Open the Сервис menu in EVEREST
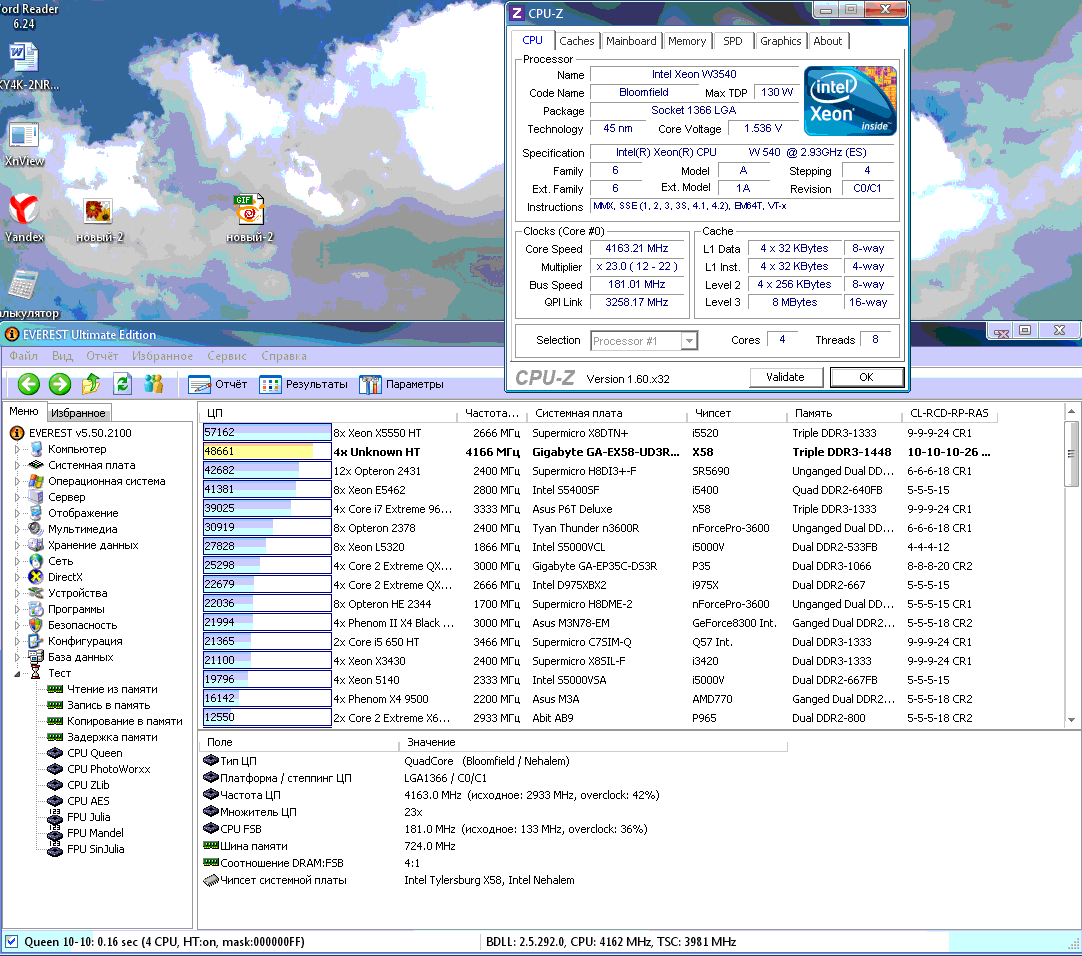1082x956 pixels. (227, 356)
